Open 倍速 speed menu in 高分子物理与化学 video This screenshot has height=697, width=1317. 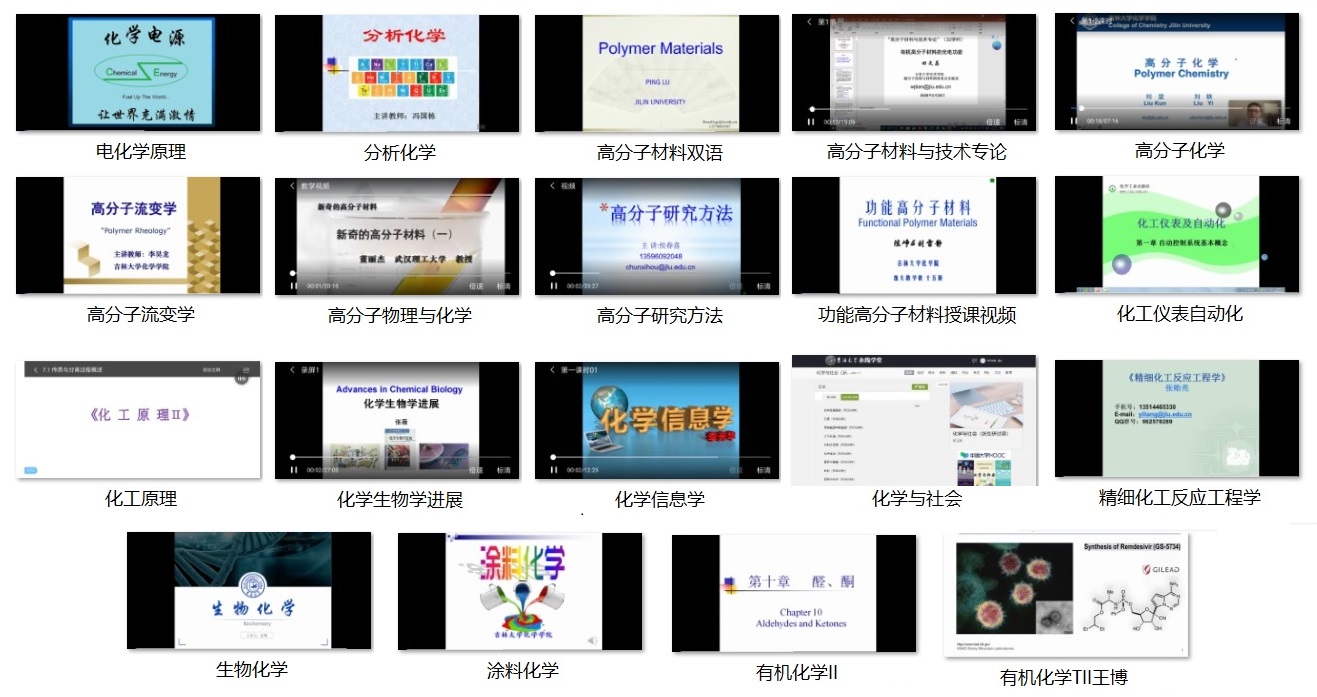[x=476, y=286]
